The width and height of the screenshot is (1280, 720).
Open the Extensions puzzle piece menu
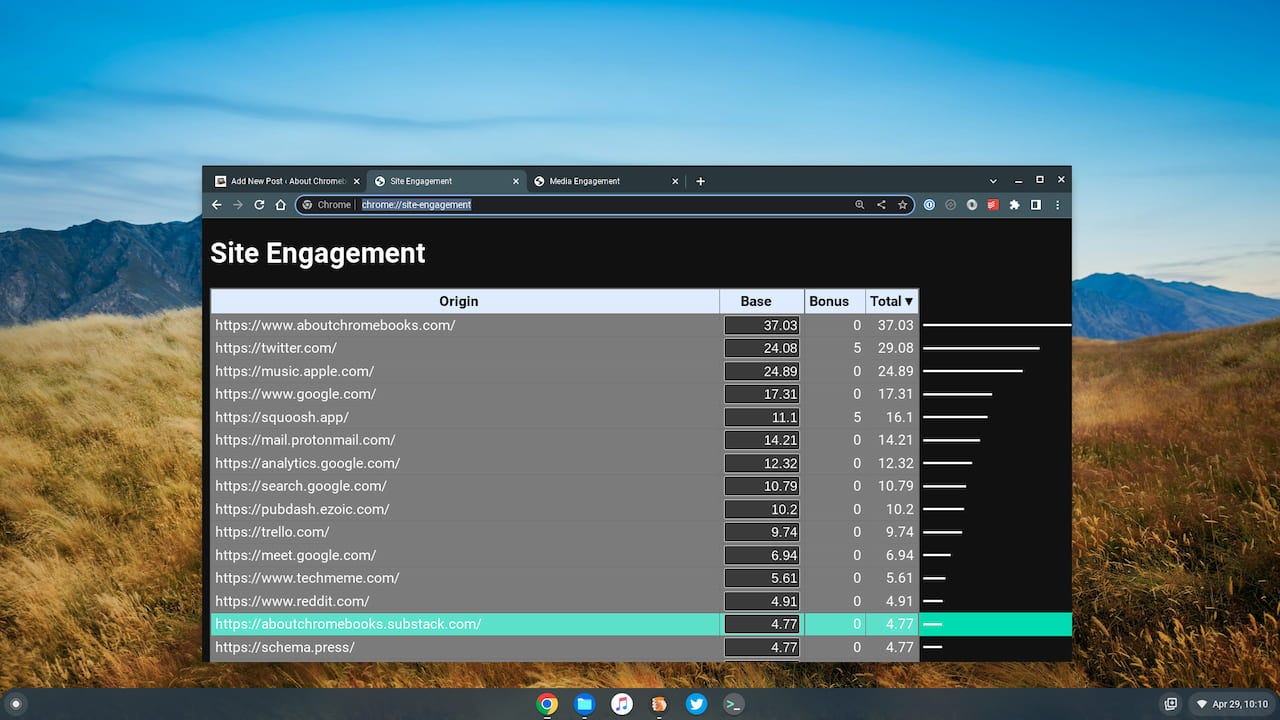1015,205
